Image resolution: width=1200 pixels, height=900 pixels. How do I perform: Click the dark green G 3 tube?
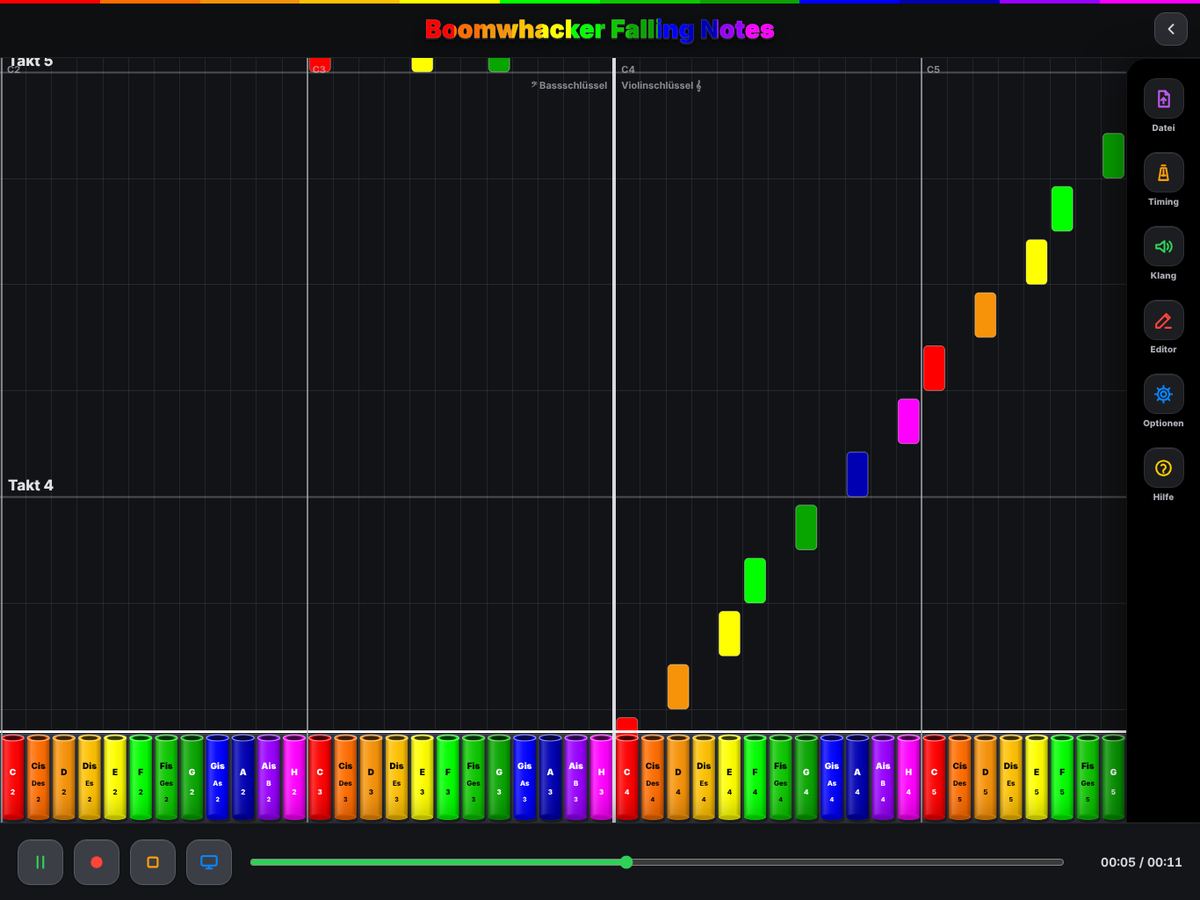coord(499,778)
